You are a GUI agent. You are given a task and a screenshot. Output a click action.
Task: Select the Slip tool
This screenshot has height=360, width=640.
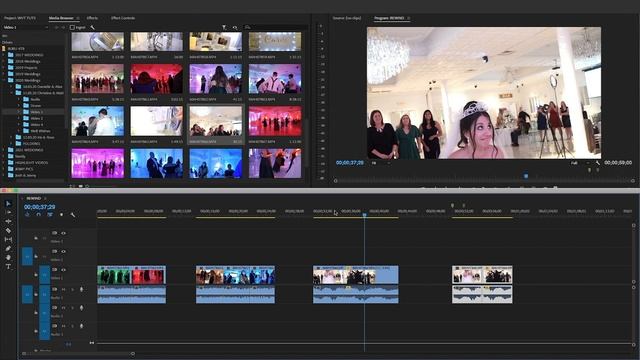pos(8,240)
